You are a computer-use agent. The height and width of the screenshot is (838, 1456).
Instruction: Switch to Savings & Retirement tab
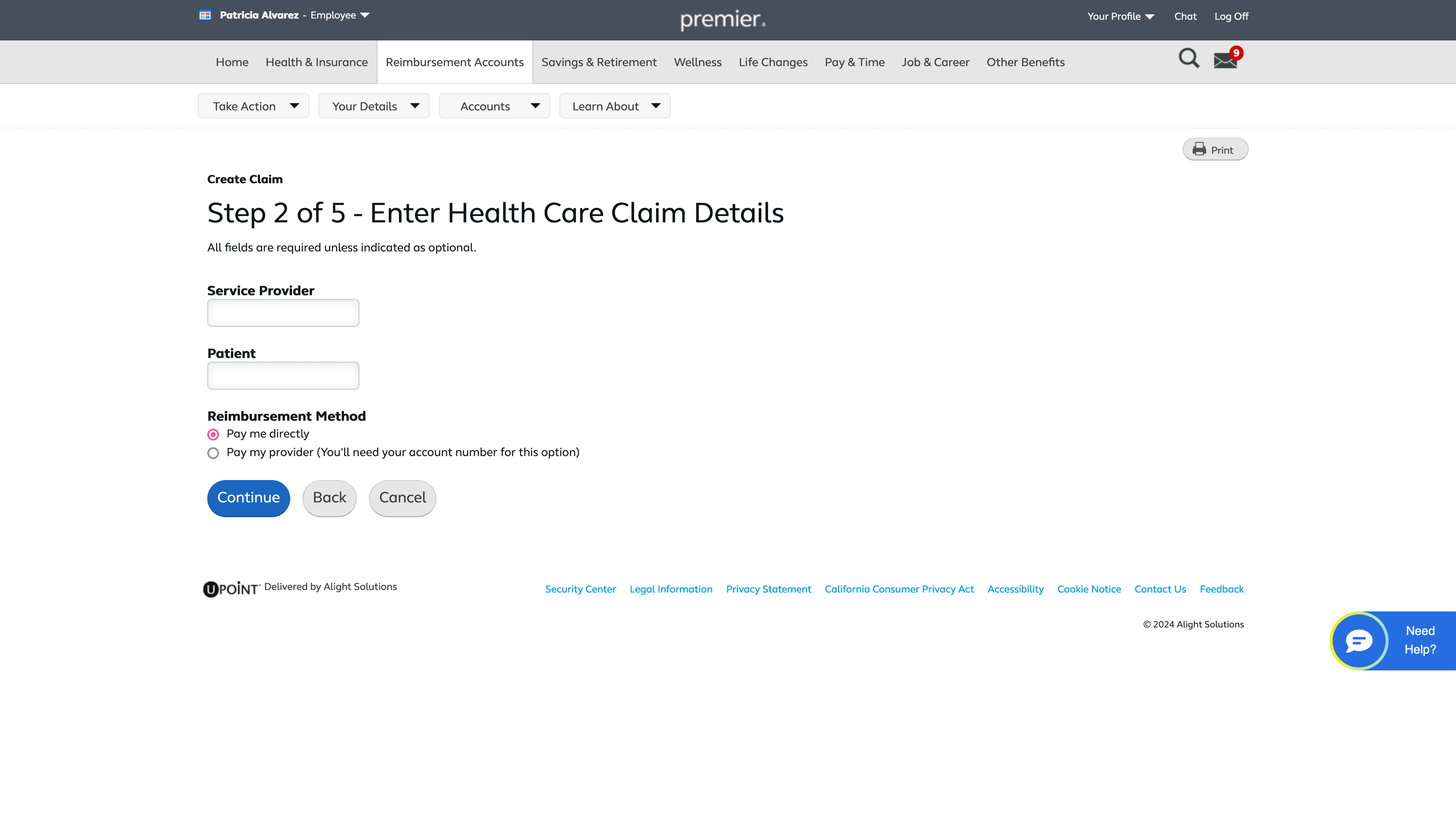pyautogui.click(x=599, y=62)
